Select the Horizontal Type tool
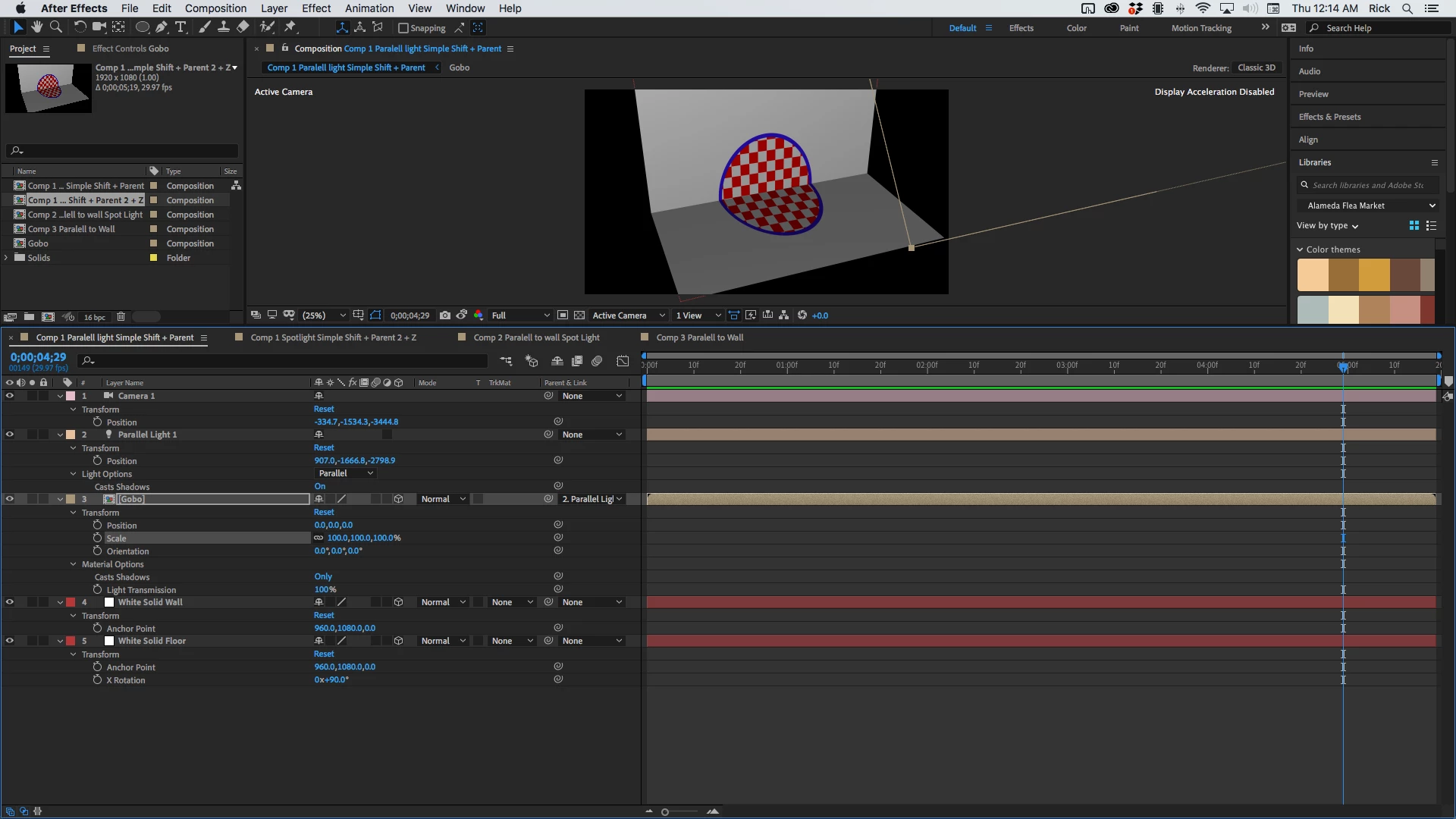The image size is (1456, 819). [180, 27]
